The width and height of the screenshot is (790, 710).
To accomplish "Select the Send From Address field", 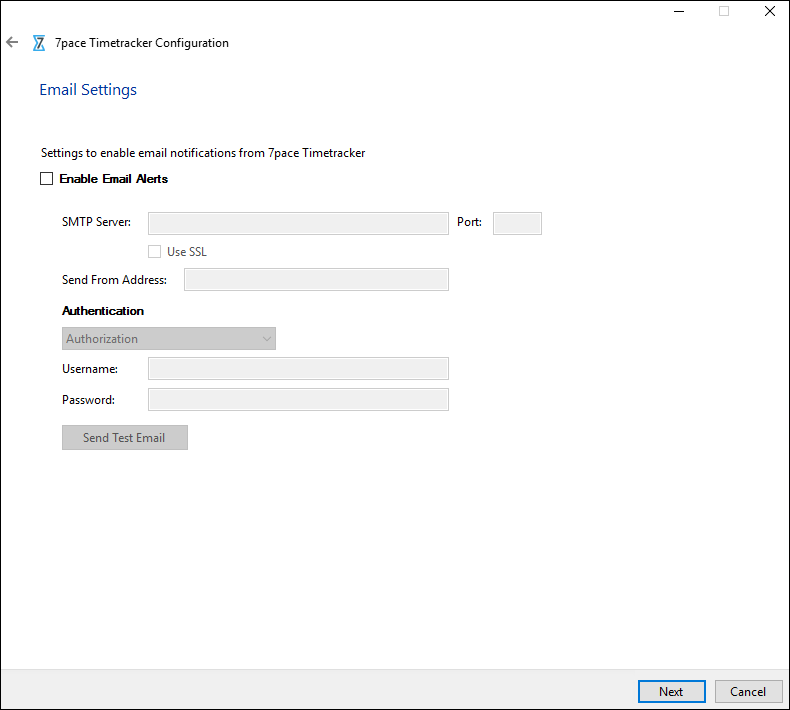I will (316, 279).
